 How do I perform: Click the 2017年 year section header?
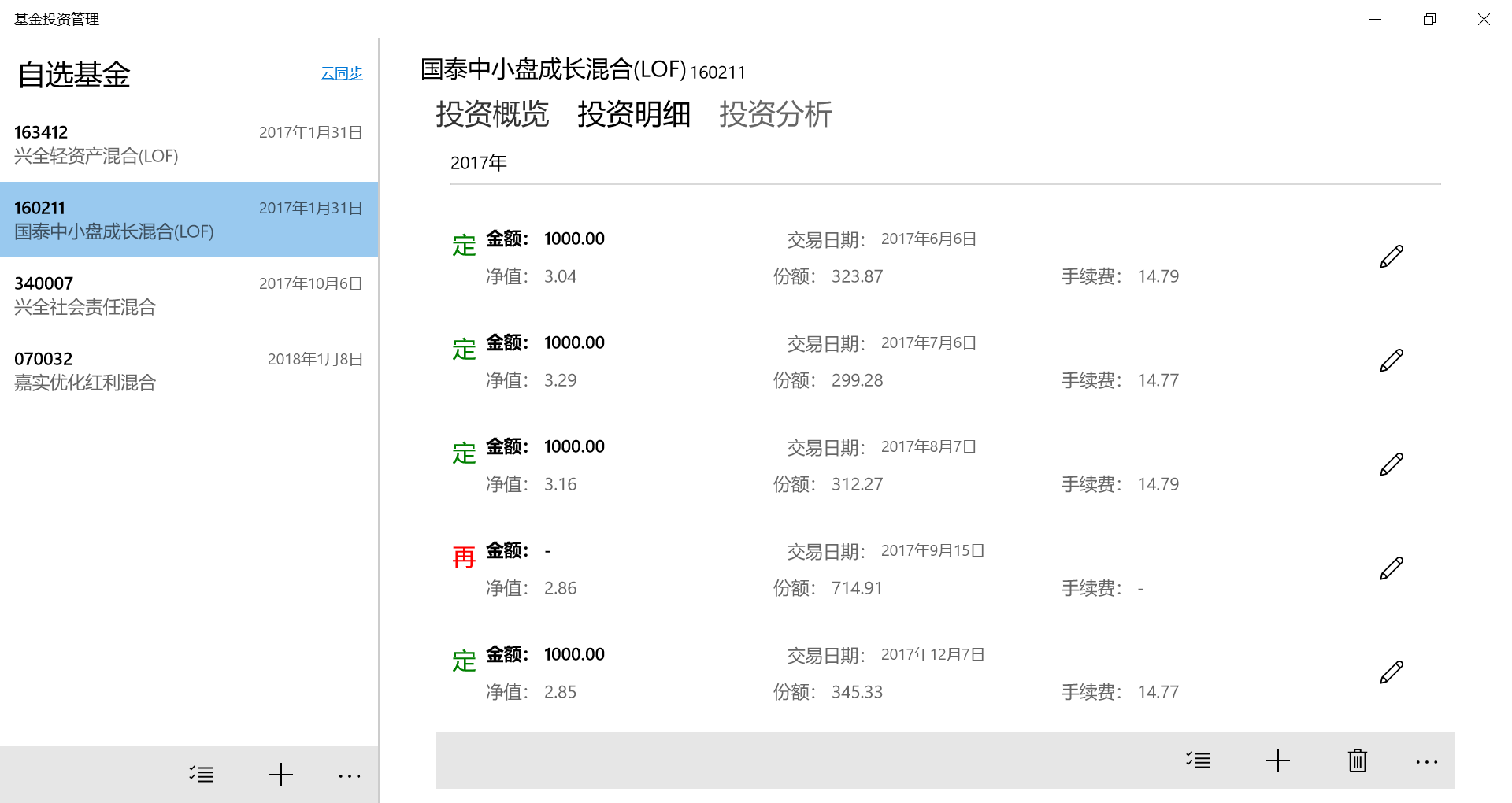point(478,163)
